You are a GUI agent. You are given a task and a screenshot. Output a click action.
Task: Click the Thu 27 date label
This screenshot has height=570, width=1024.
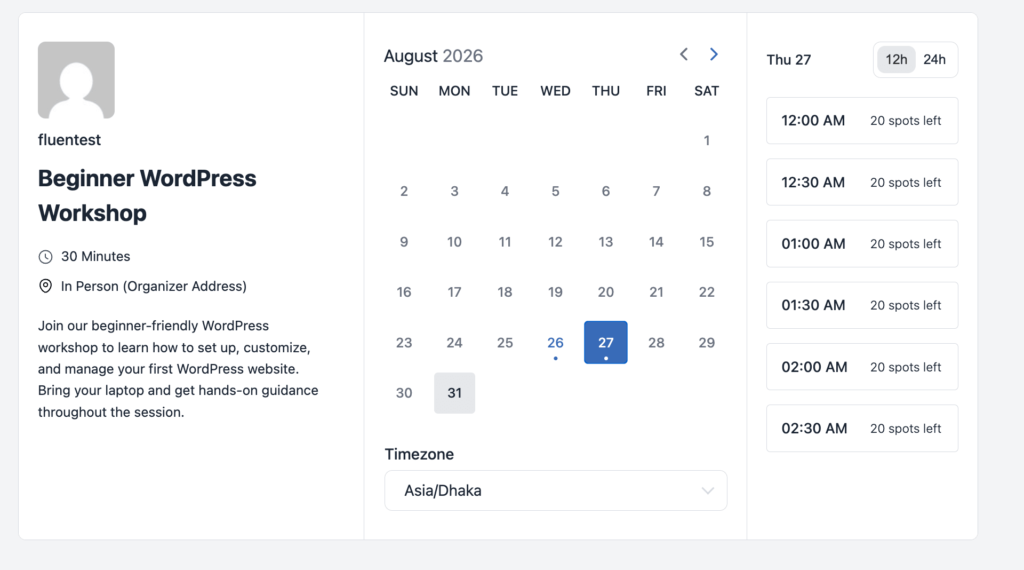pos(788,60)
